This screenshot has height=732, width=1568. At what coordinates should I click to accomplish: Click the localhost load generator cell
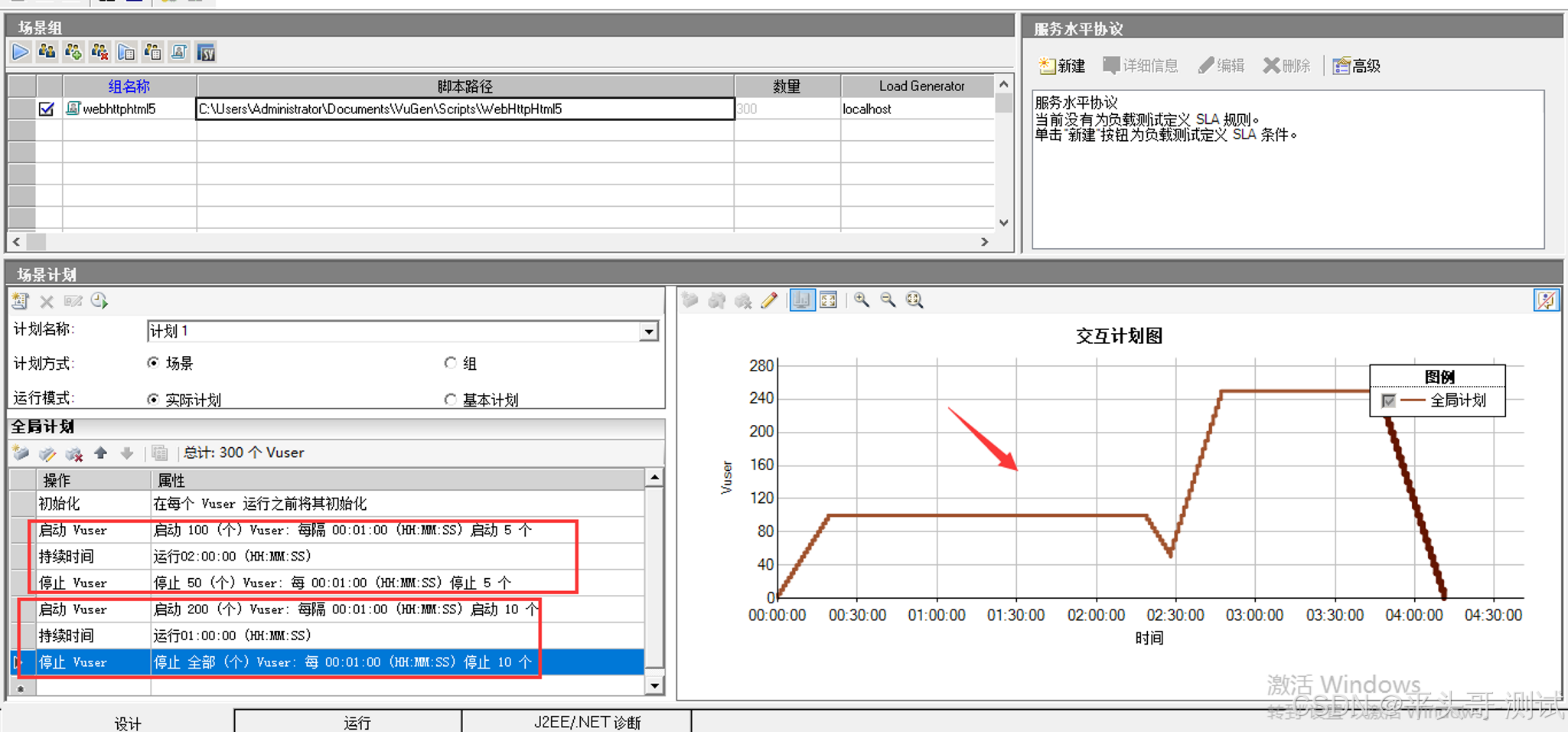[x=918, y=109]
